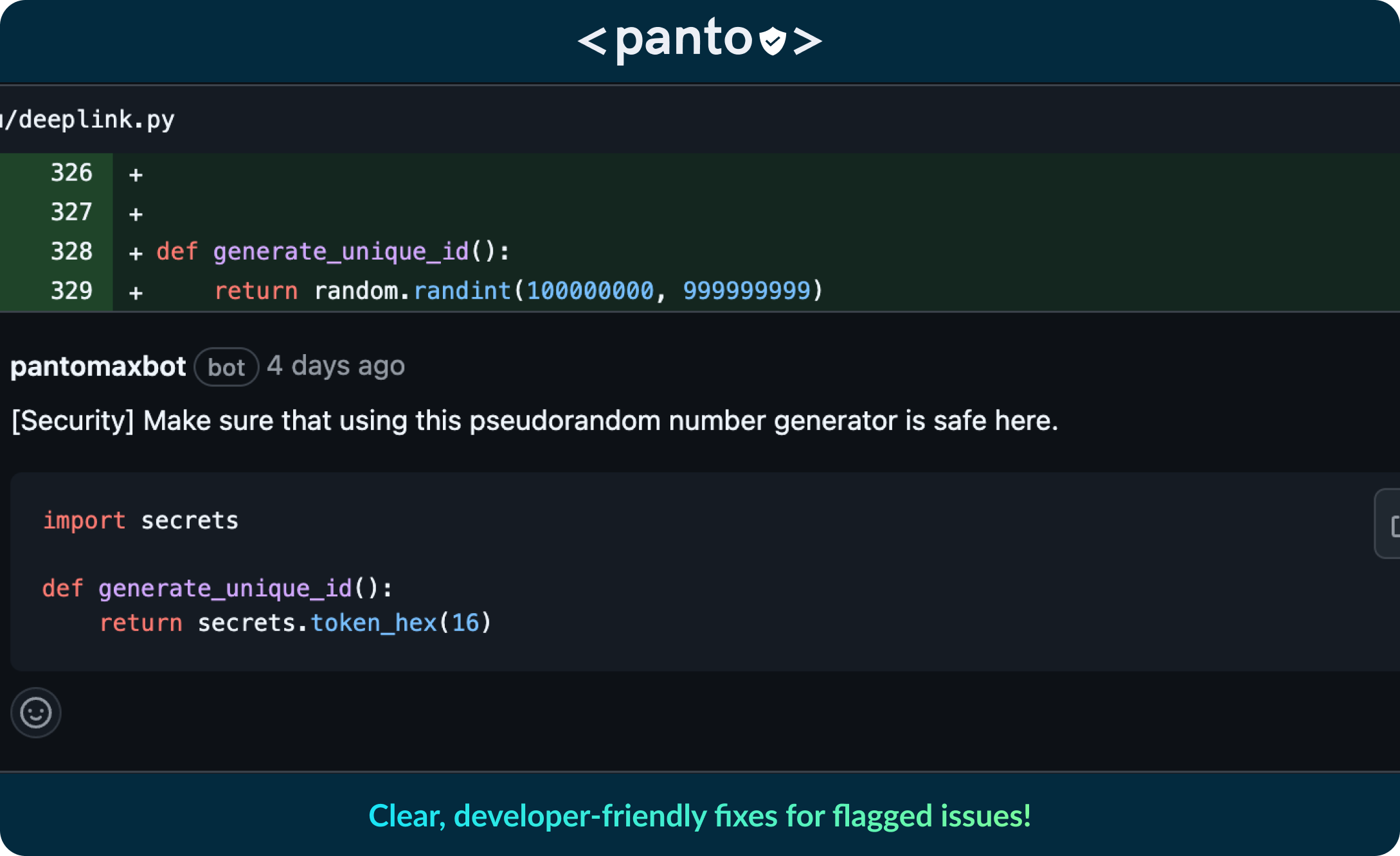Click line number 327

coord(71,212)
